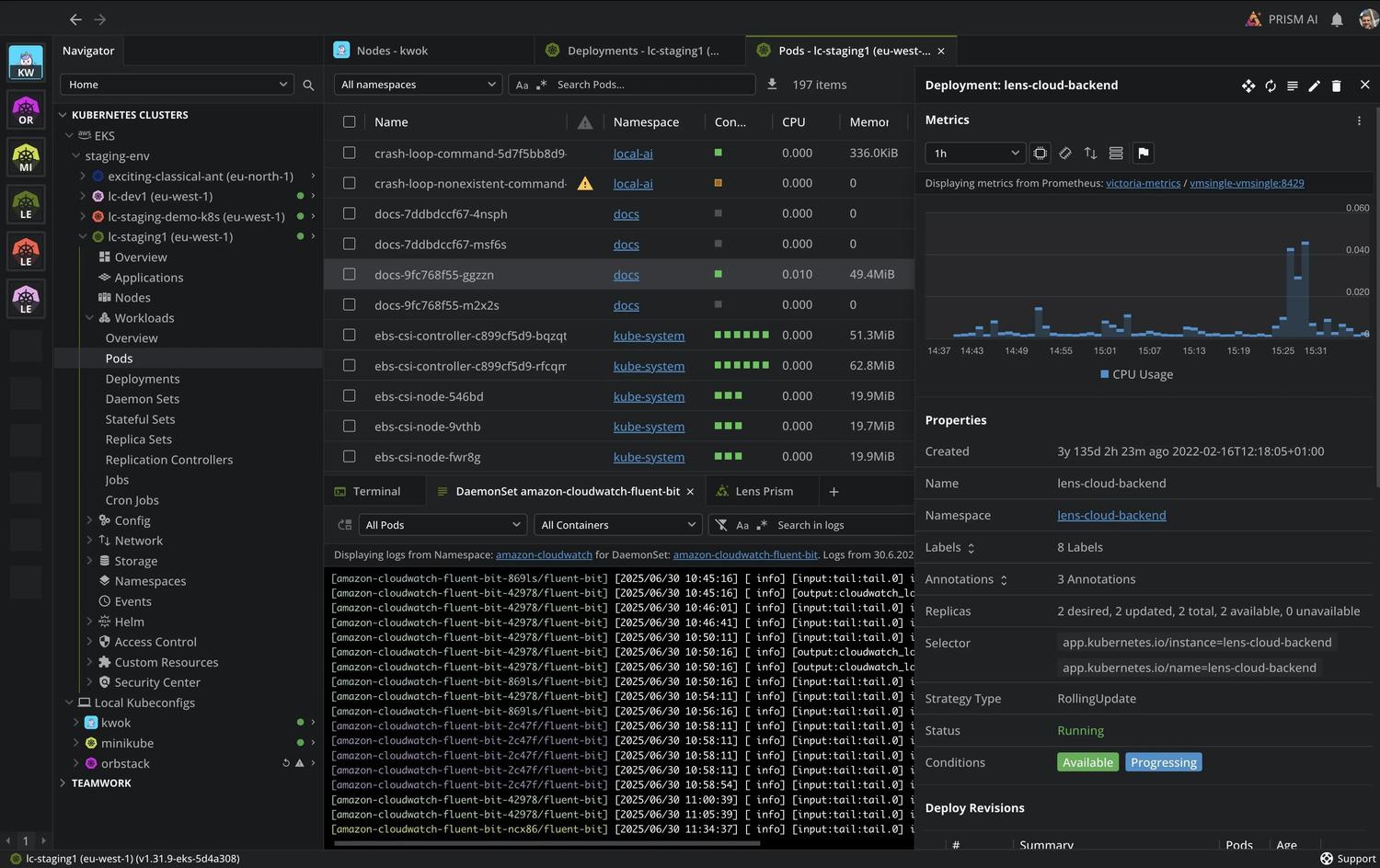The height and width of the screenshot is (868, 1380).
Task: Open the All namespaces dropdown
Action: 417,84
